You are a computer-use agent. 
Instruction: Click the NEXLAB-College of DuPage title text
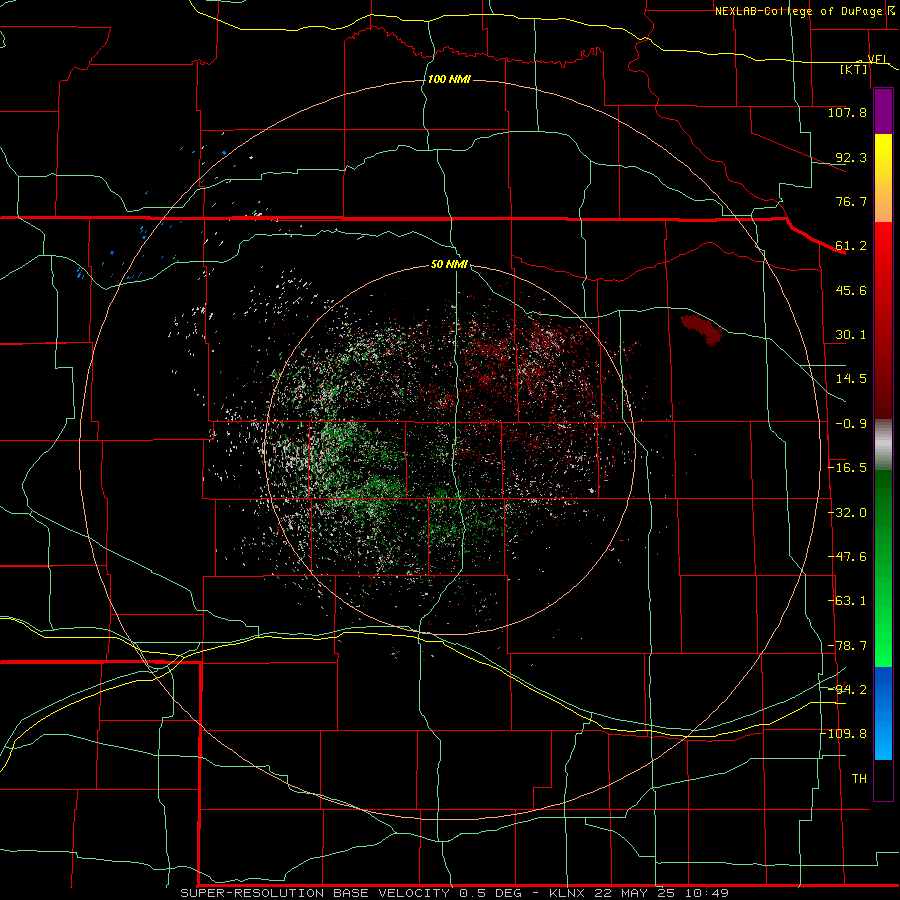[x=798, y=11]
